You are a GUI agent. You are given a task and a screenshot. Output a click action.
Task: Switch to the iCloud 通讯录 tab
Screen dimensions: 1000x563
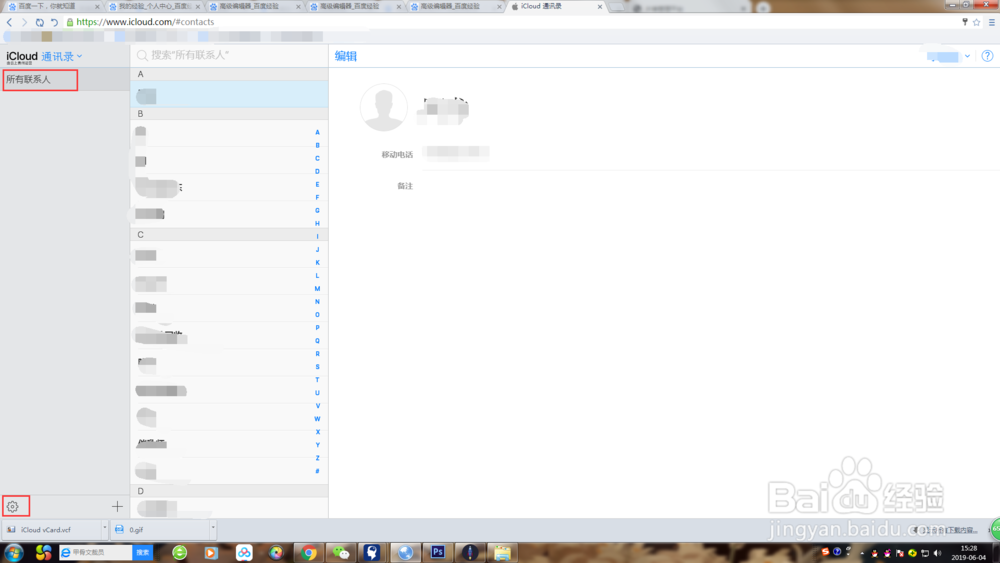(556, 6)
